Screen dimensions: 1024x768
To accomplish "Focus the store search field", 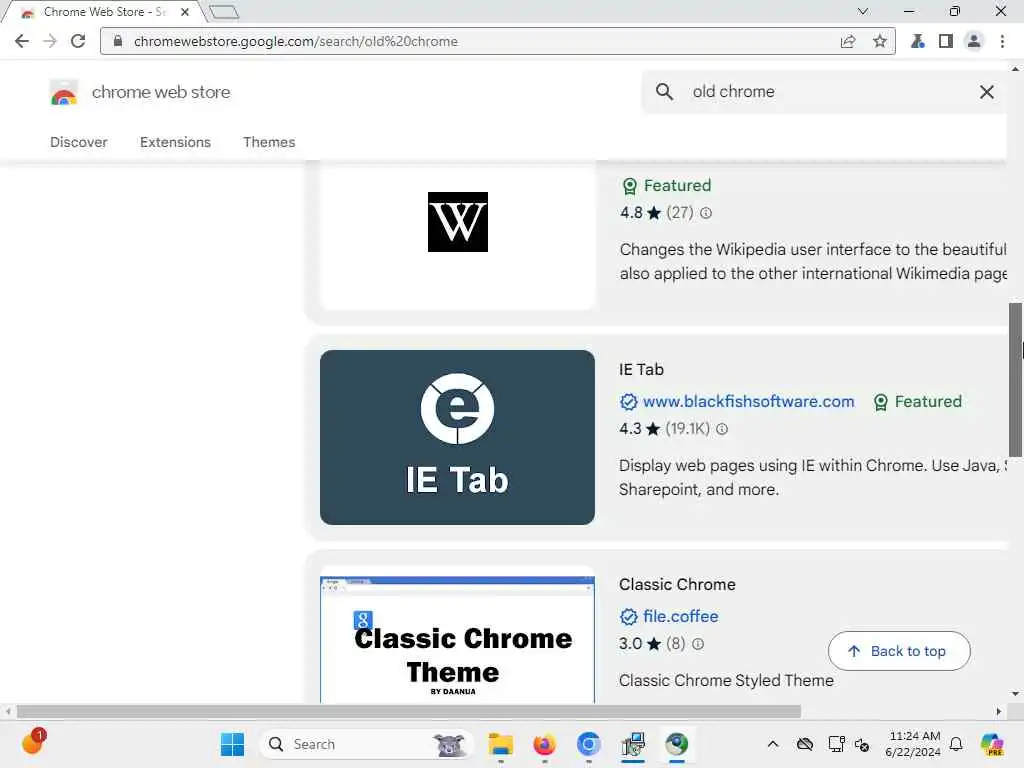I will 826,91.
